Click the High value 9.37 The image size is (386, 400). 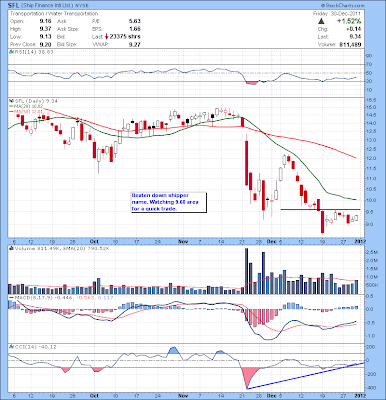click(45, 29)
